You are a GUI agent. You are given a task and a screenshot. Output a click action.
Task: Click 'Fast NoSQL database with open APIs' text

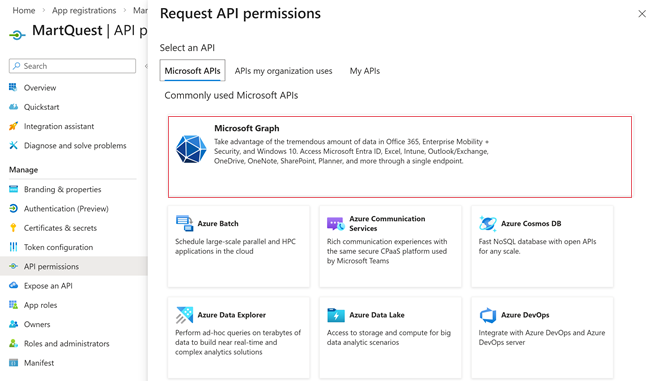(537, 246)
